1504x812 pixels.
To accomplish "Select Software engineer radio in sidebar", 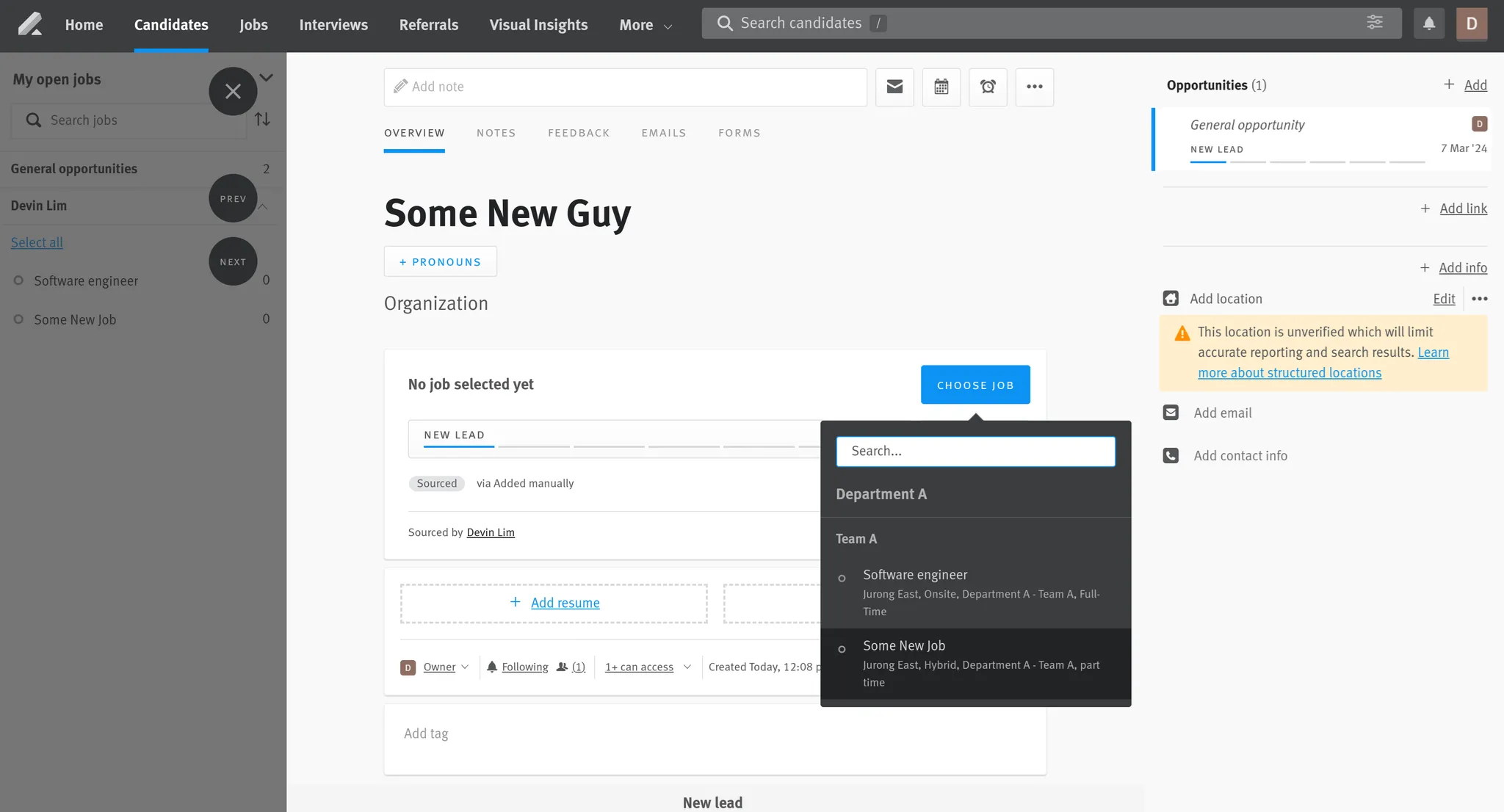I will click(19, 280).
